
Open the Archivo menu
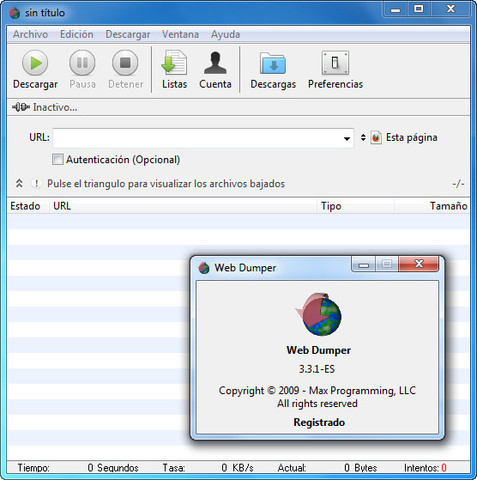(30, 34)
